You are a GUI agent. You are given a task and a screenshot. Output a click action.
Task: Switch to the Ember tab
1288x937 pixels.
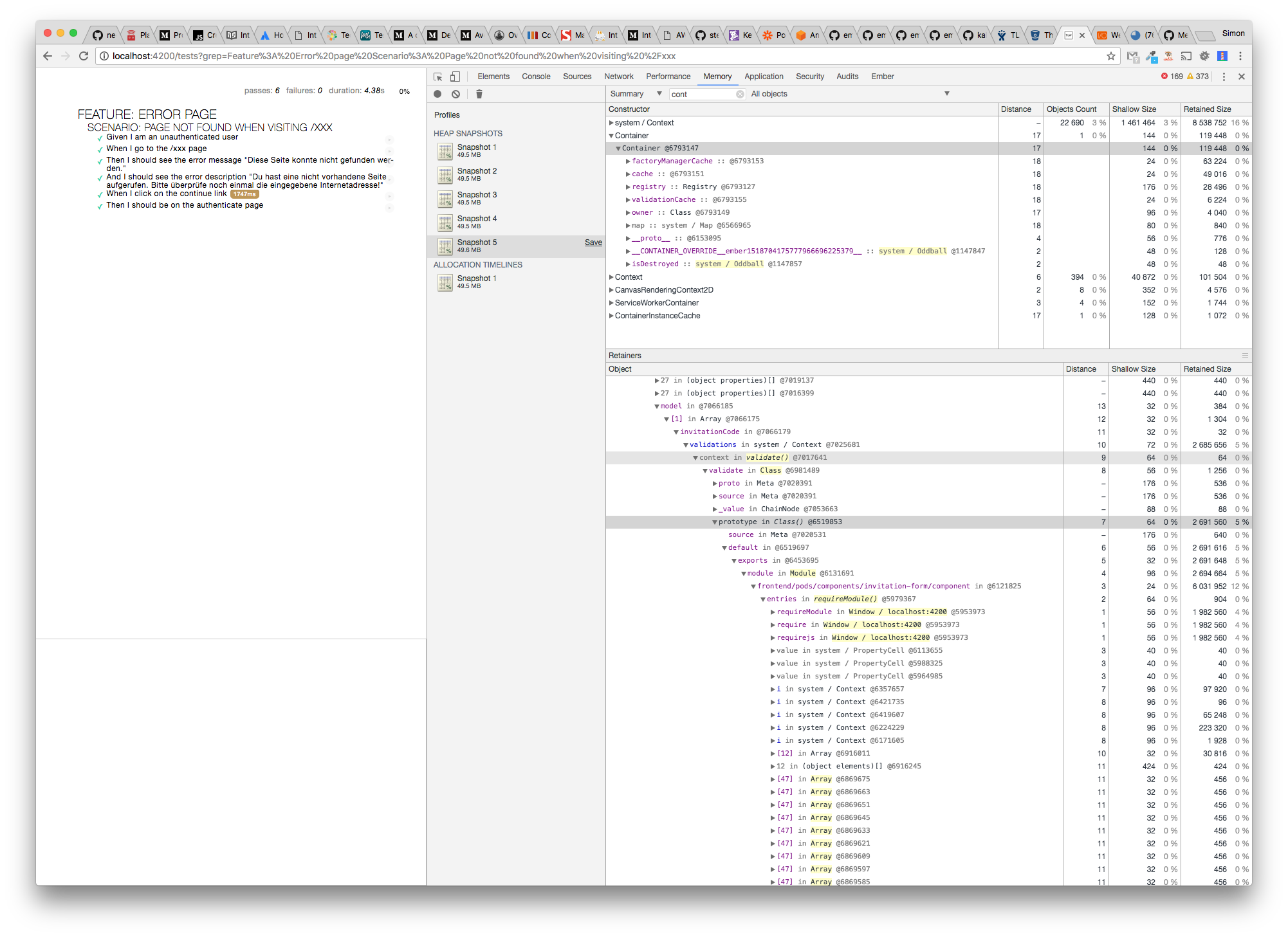click(x=882, y=77)
